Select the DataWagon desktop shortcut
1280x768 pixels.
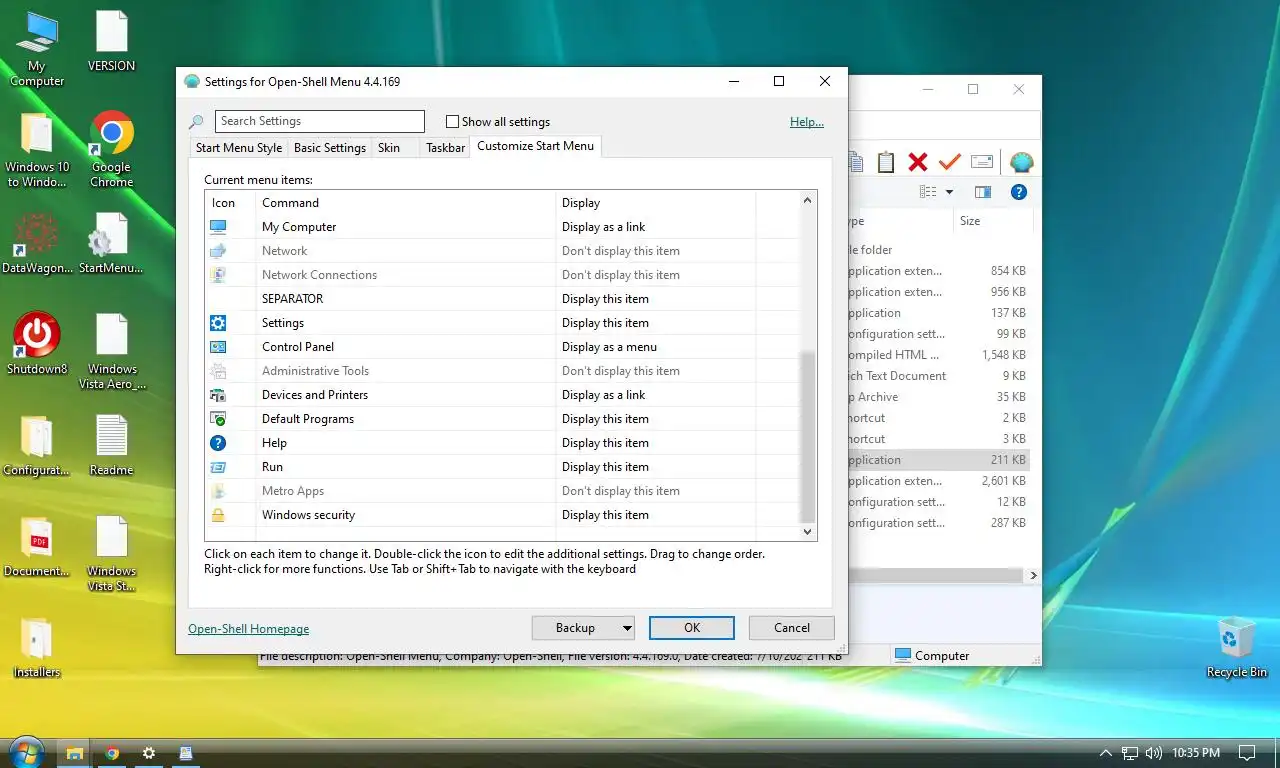coord(37,243)
